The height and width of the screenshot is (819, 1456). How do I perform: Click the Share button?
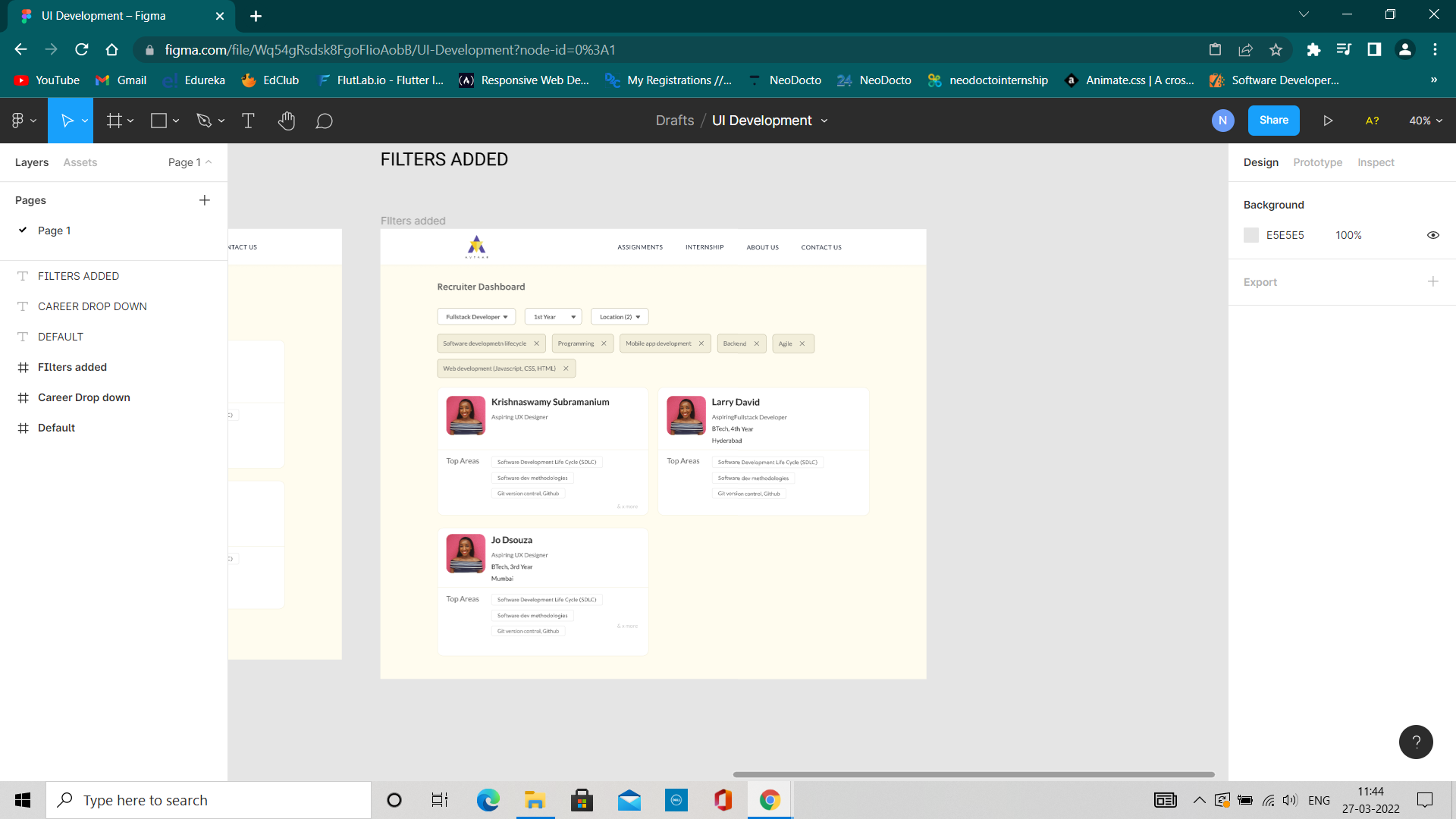1273,120
